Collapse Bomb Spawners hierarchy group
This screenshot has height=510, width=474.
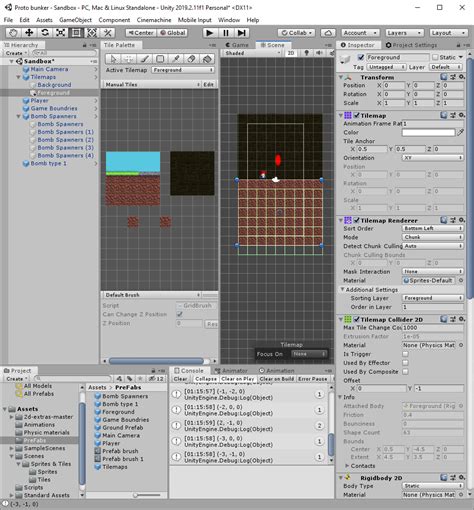tap(18, 116)
